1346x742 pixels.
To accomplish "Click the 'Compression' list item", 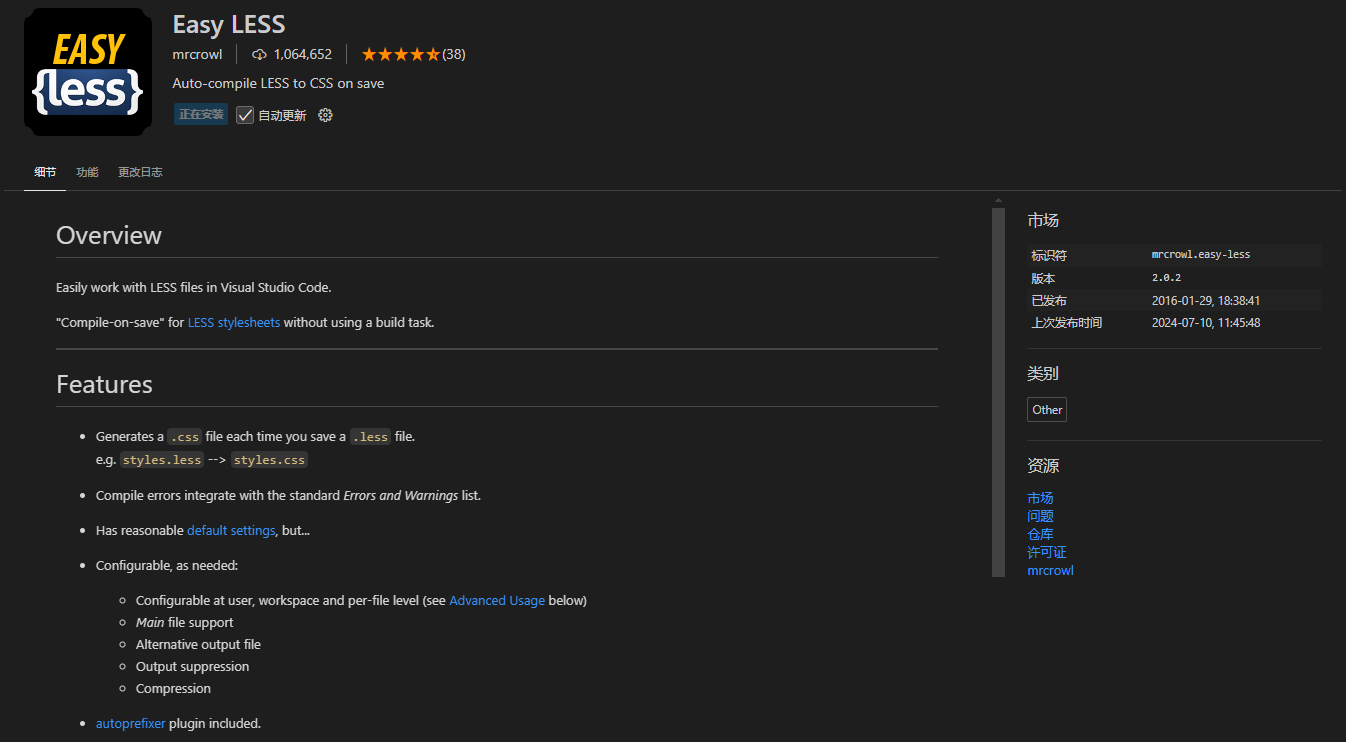I will click(x=173, y=688).
